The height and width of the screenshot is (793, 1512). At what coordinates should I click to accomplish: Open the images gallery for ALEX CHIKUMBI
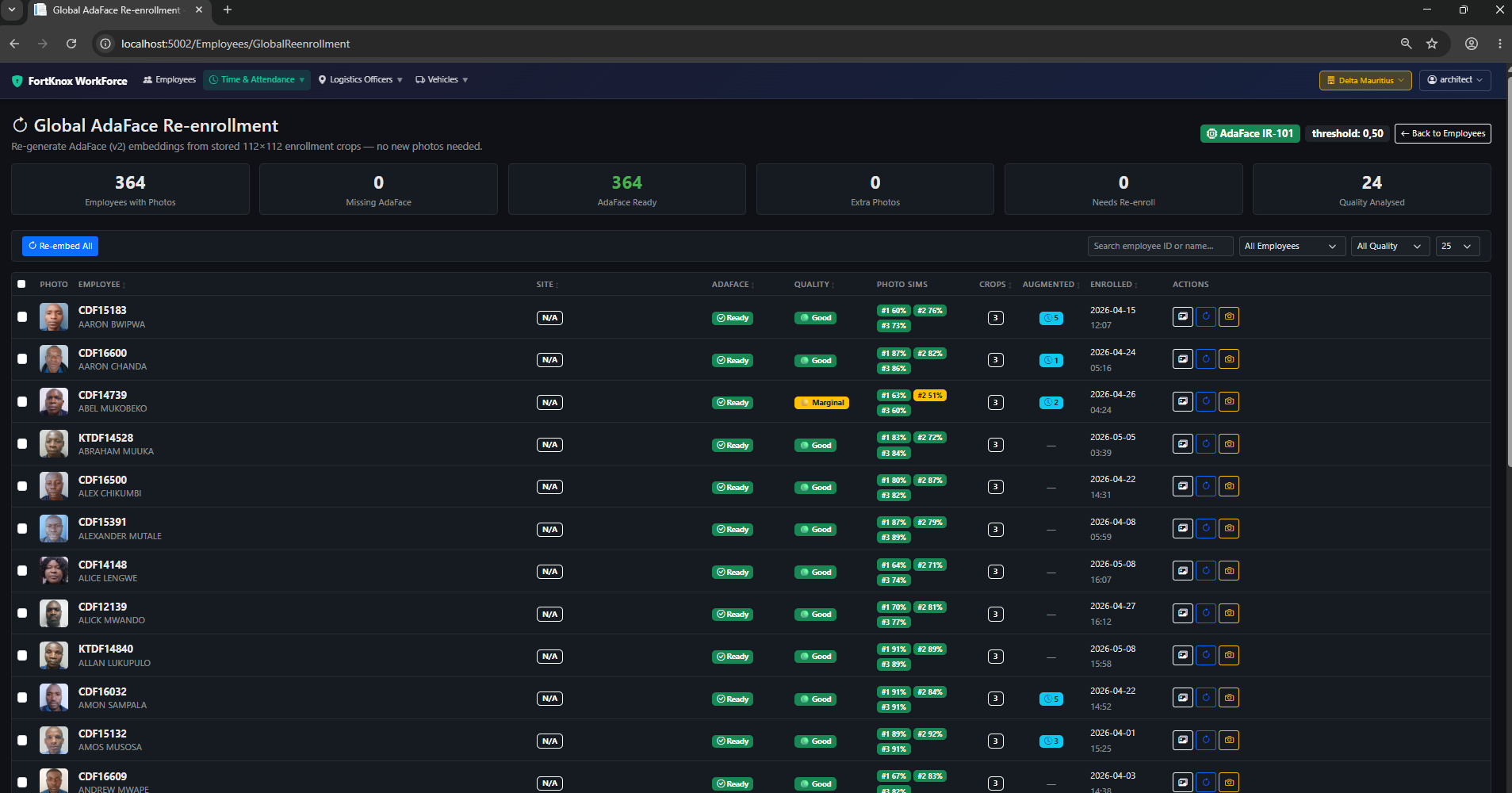click(x=1182, y=486)
